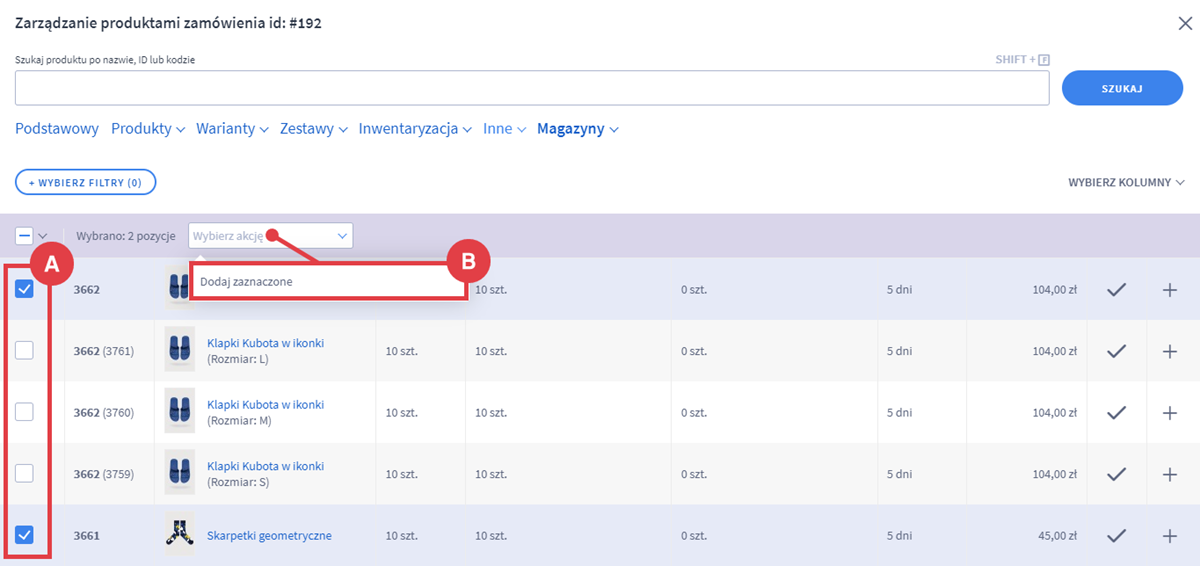The width and height of the screenshot is (1200, 566).
Task: Open the Inwentaryzacja tab menu
Action: pyautogui.click(x=414, y=129)
